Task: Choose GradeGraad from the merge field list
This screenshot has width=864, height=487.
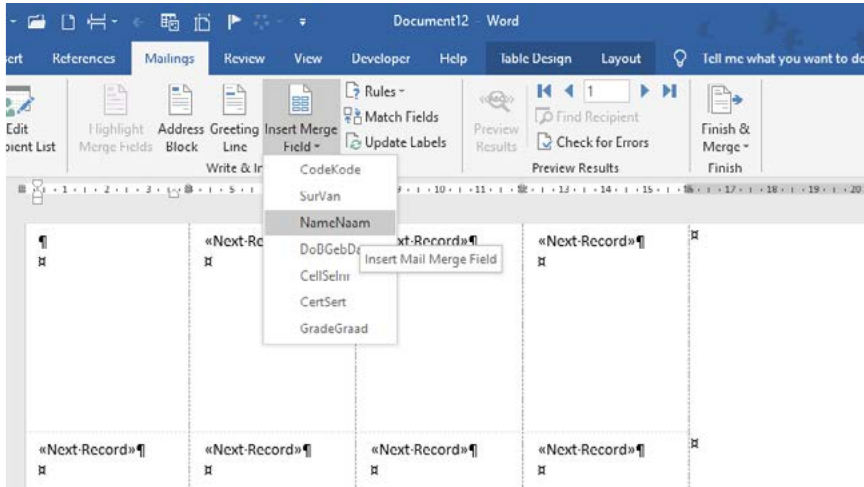Action: click(330, 328)
